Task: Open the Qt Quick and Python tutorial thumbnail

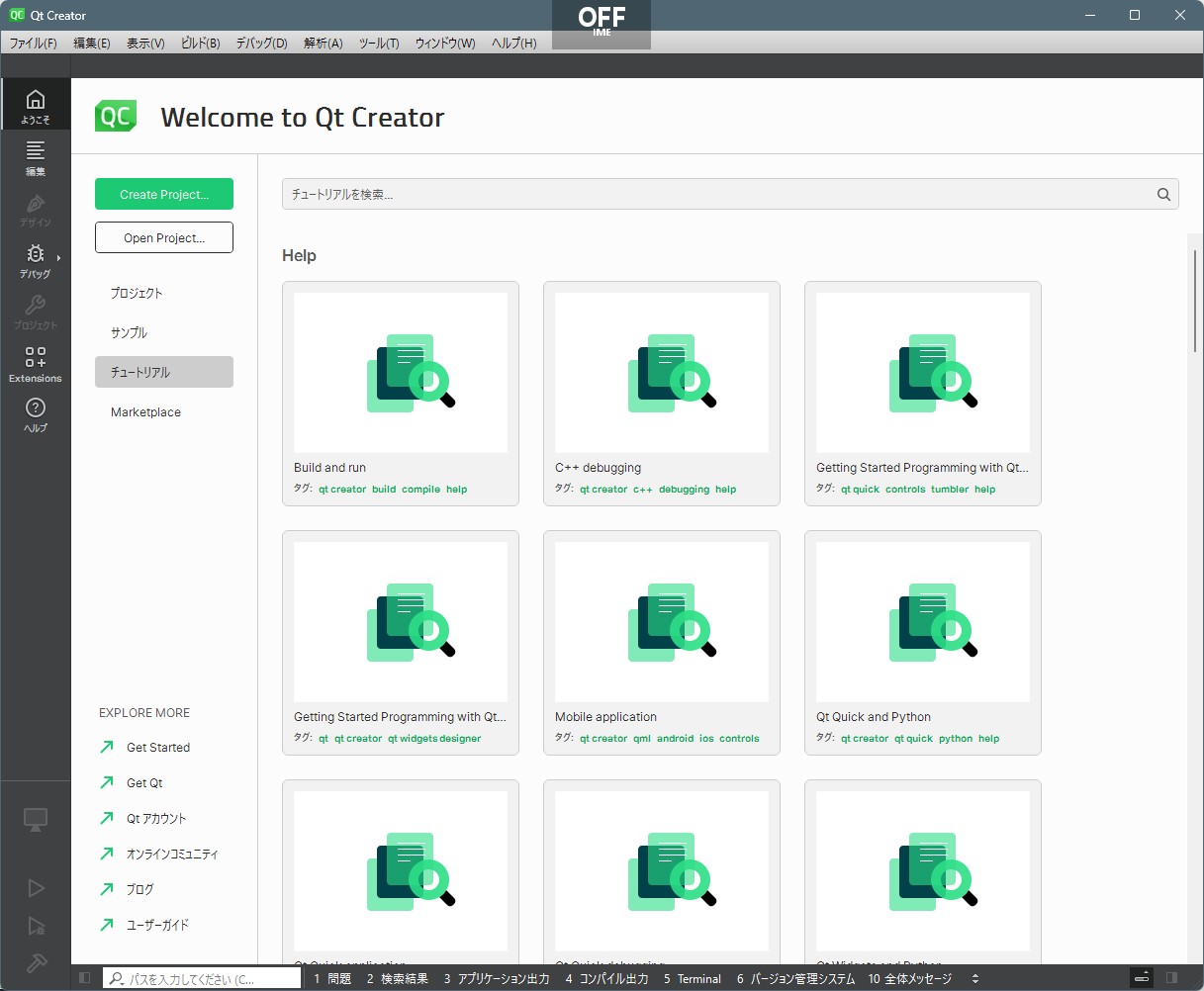Action: (x=923, y=622)
